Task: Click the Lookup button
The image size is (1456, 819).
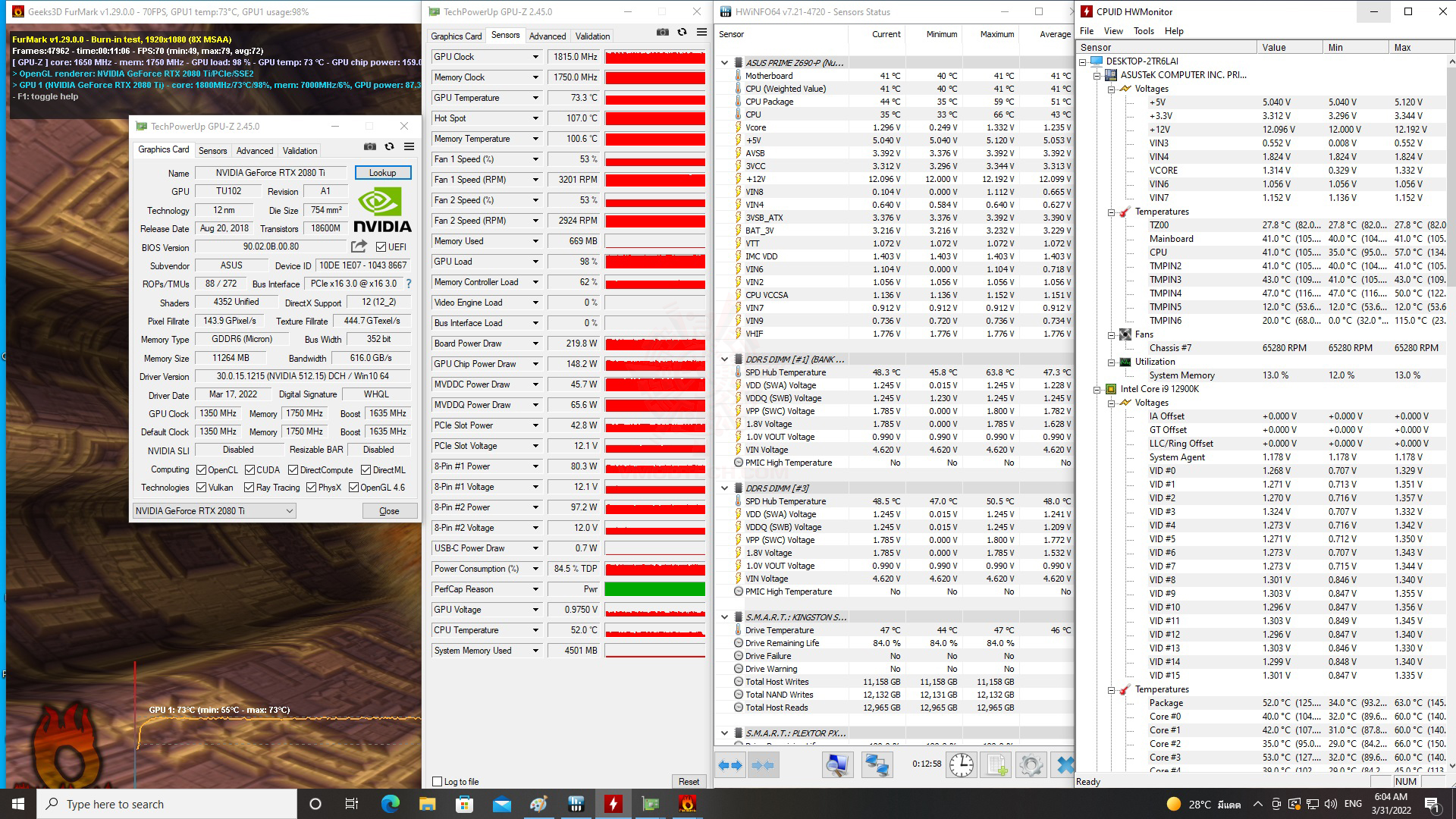Action: pos(382,173)
